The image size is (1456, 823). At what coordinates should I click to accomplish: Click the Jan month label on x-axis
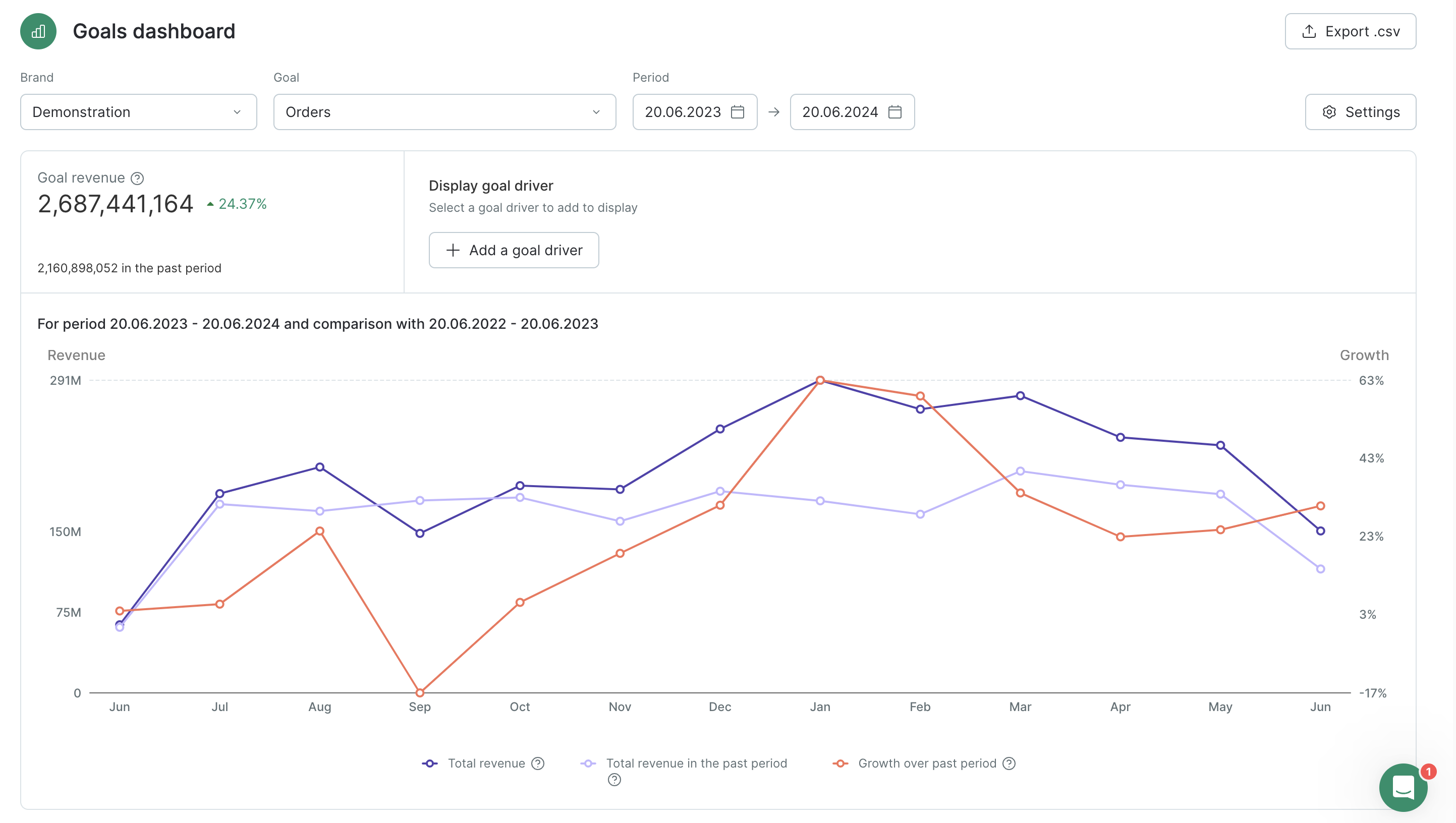point(820,707)
